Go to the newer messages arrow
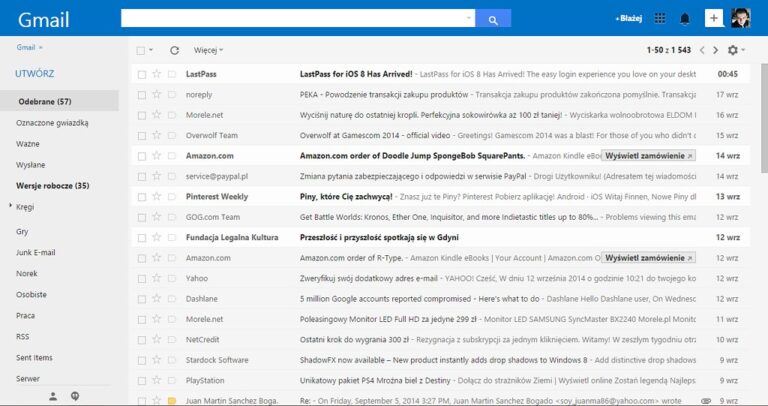This screenshot has width=768, height=406. click(702, 50)
